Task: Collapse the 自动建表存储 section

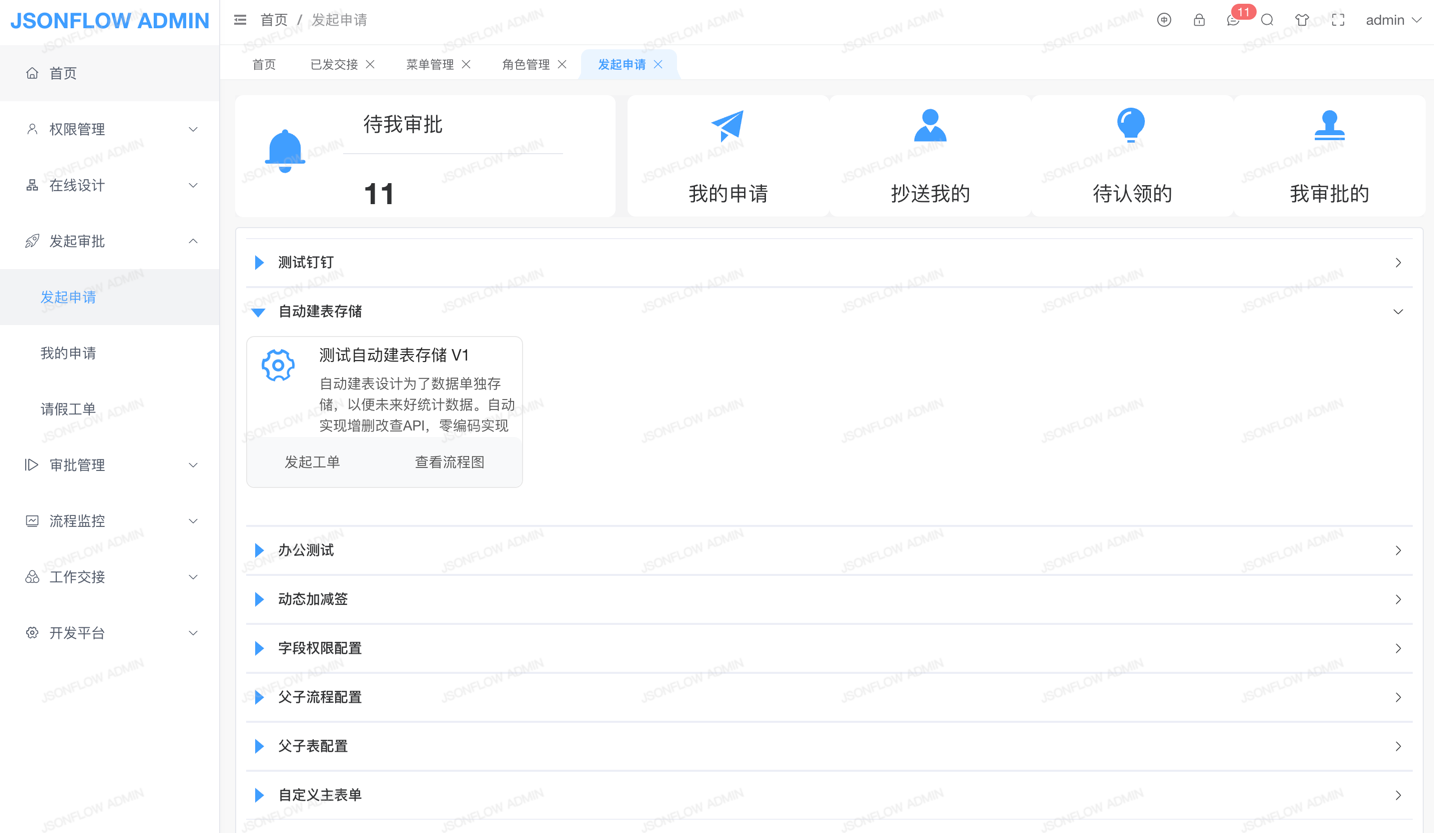Action: pos(320,312)
